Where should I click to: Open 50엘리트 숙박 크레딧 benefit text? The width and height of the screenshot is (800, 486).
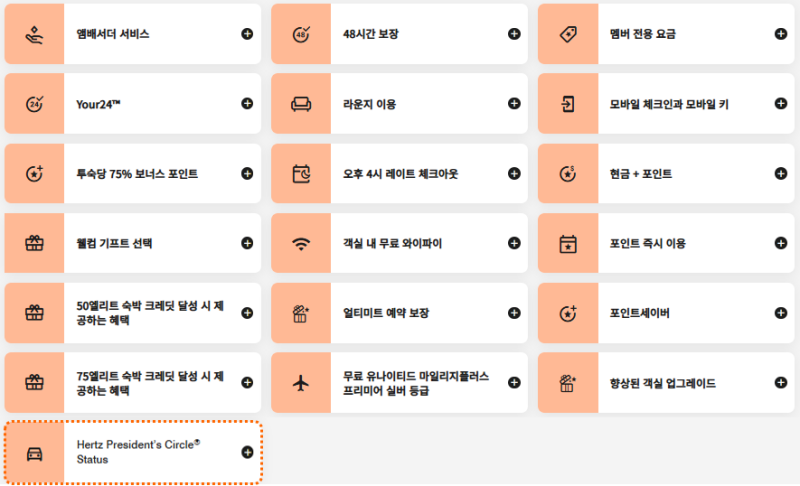150,313
